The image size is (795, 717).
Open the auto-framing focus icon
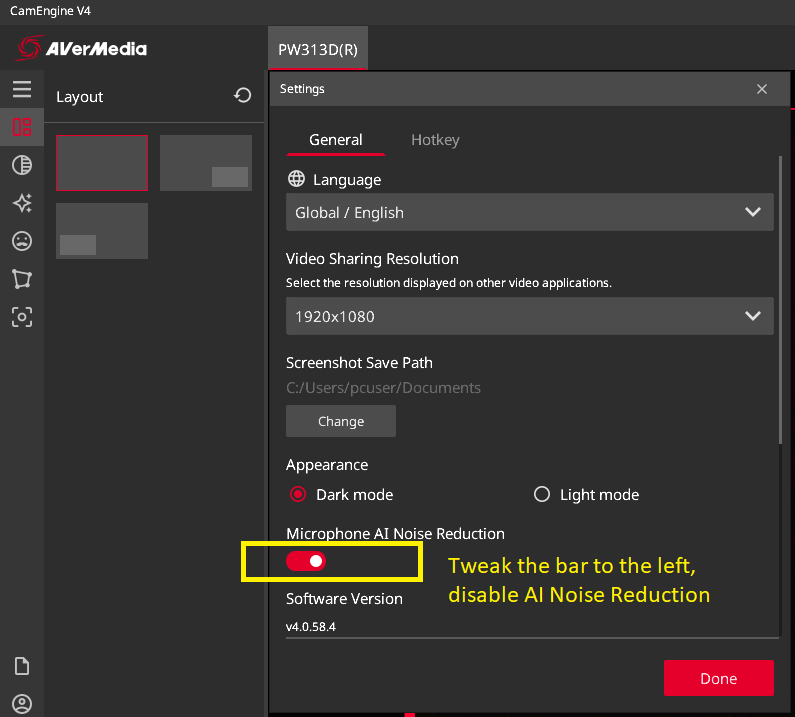coord(22,317)
